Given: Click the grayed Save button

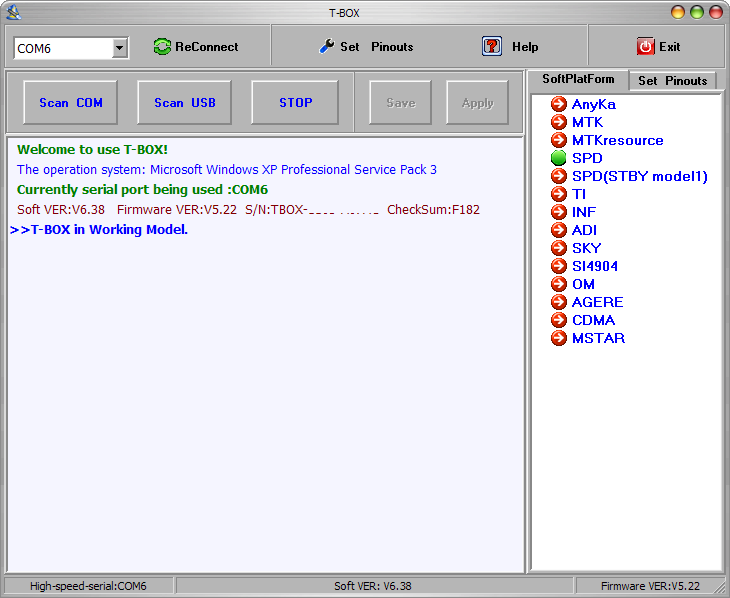Looking at the screenshot, I should (400, 102).
